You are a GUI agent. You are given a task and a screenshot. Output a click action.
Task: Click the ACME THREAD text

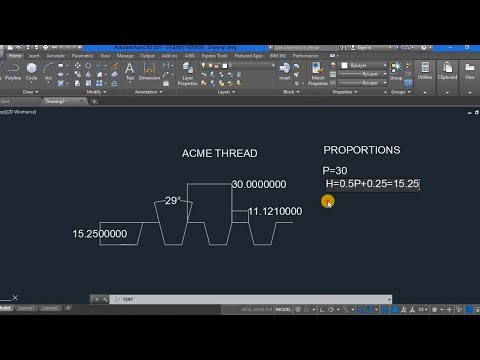pos(220,153)
